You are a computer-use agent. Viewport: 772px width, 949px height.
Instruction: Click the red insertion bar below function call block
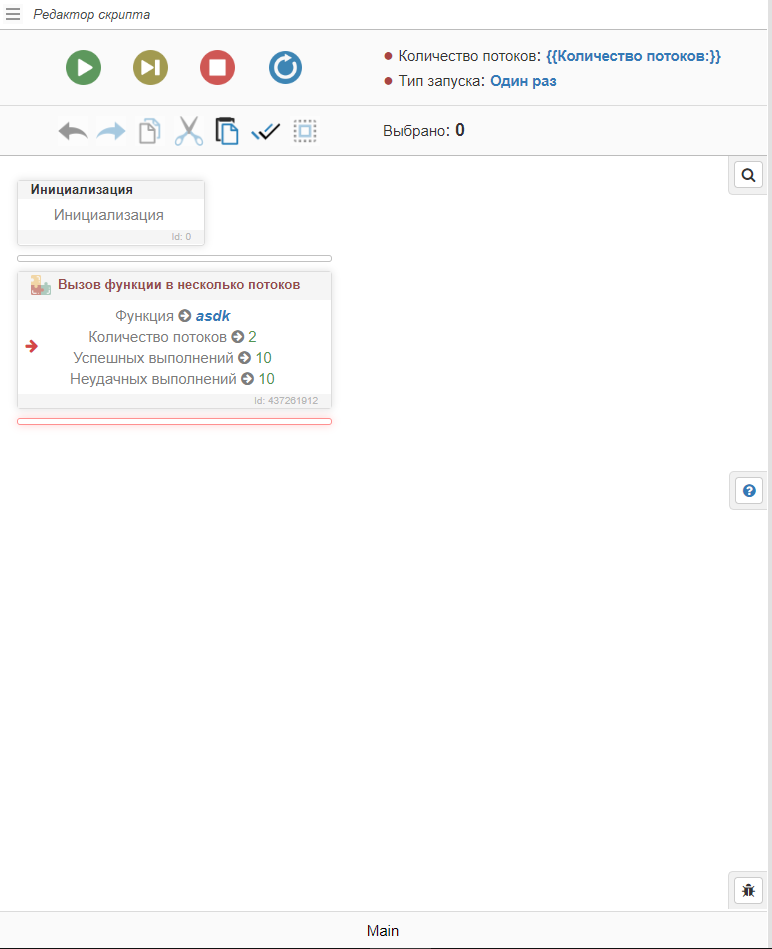pyautogui.click(x=174, y=421)
